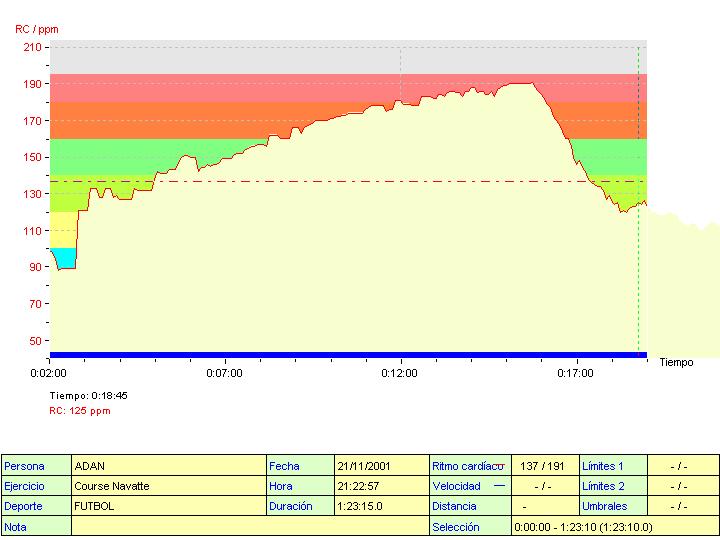Select the 21:22:57 time cell

(x=382, y=486)
